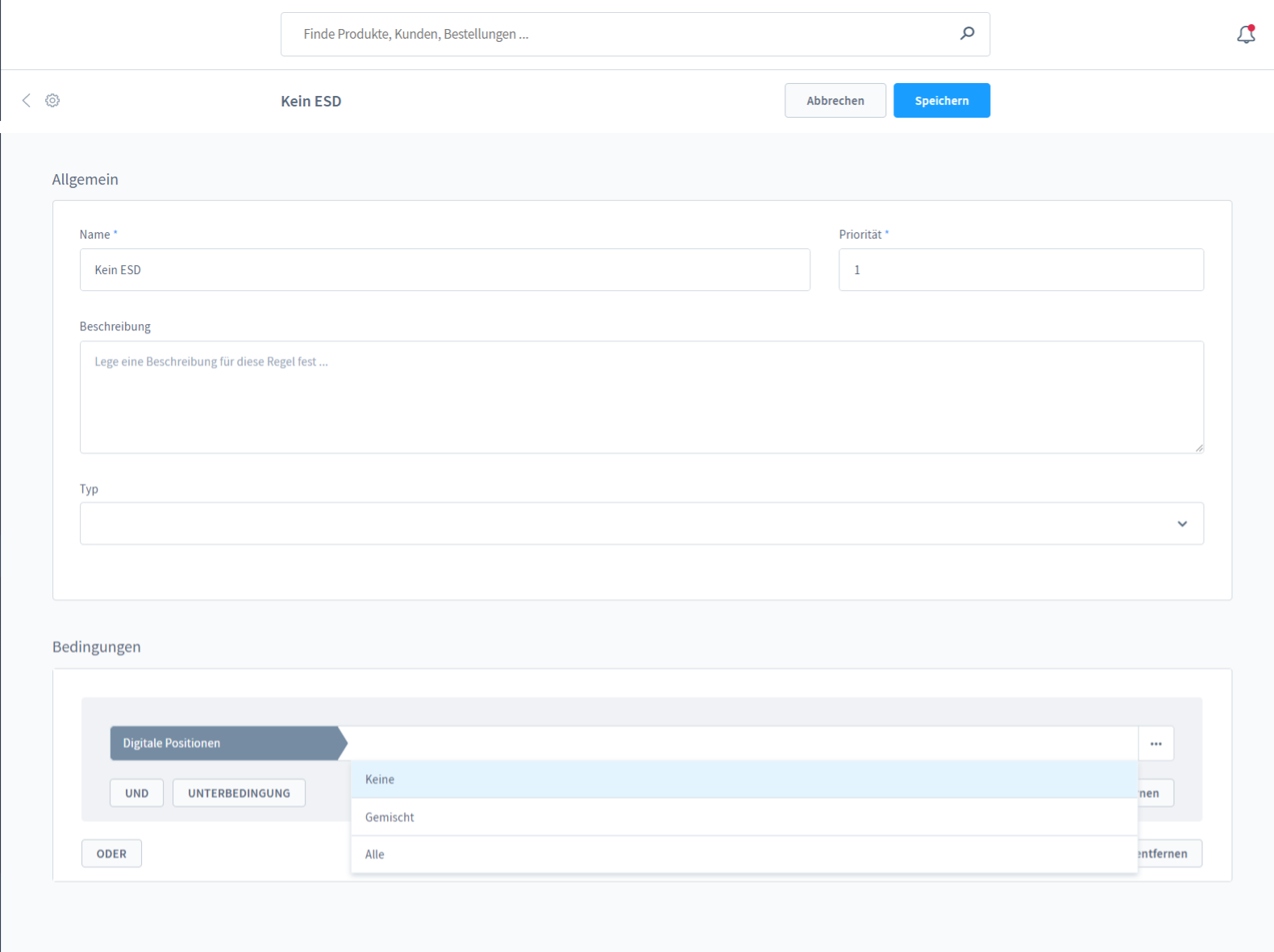Add an UNTERBEDINGUNG
The image size is (1274, 952).
pyautogui.click(x=239, y=793)
